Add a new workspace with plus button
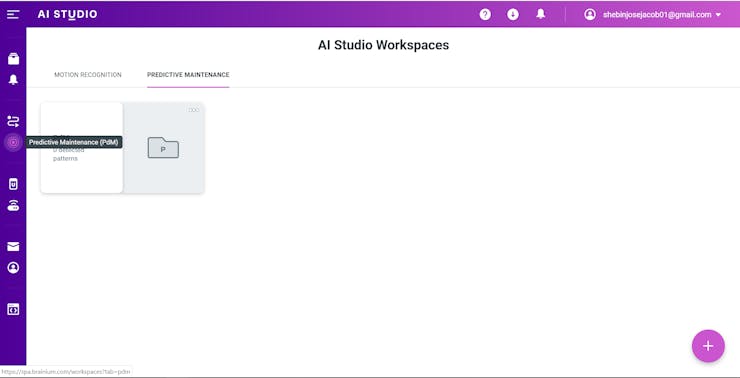 [x=708, y=346]
